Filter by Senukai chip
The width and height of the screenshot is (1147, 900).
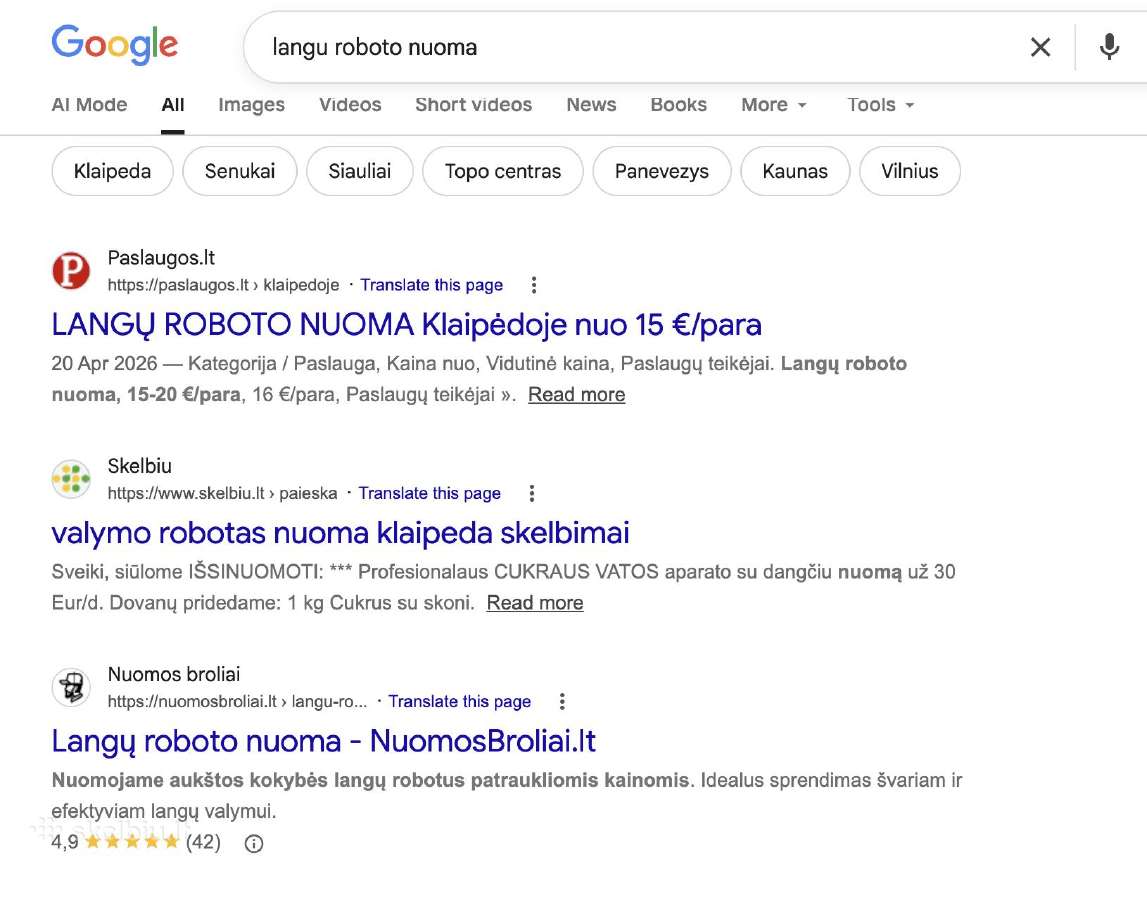(240, 171)
